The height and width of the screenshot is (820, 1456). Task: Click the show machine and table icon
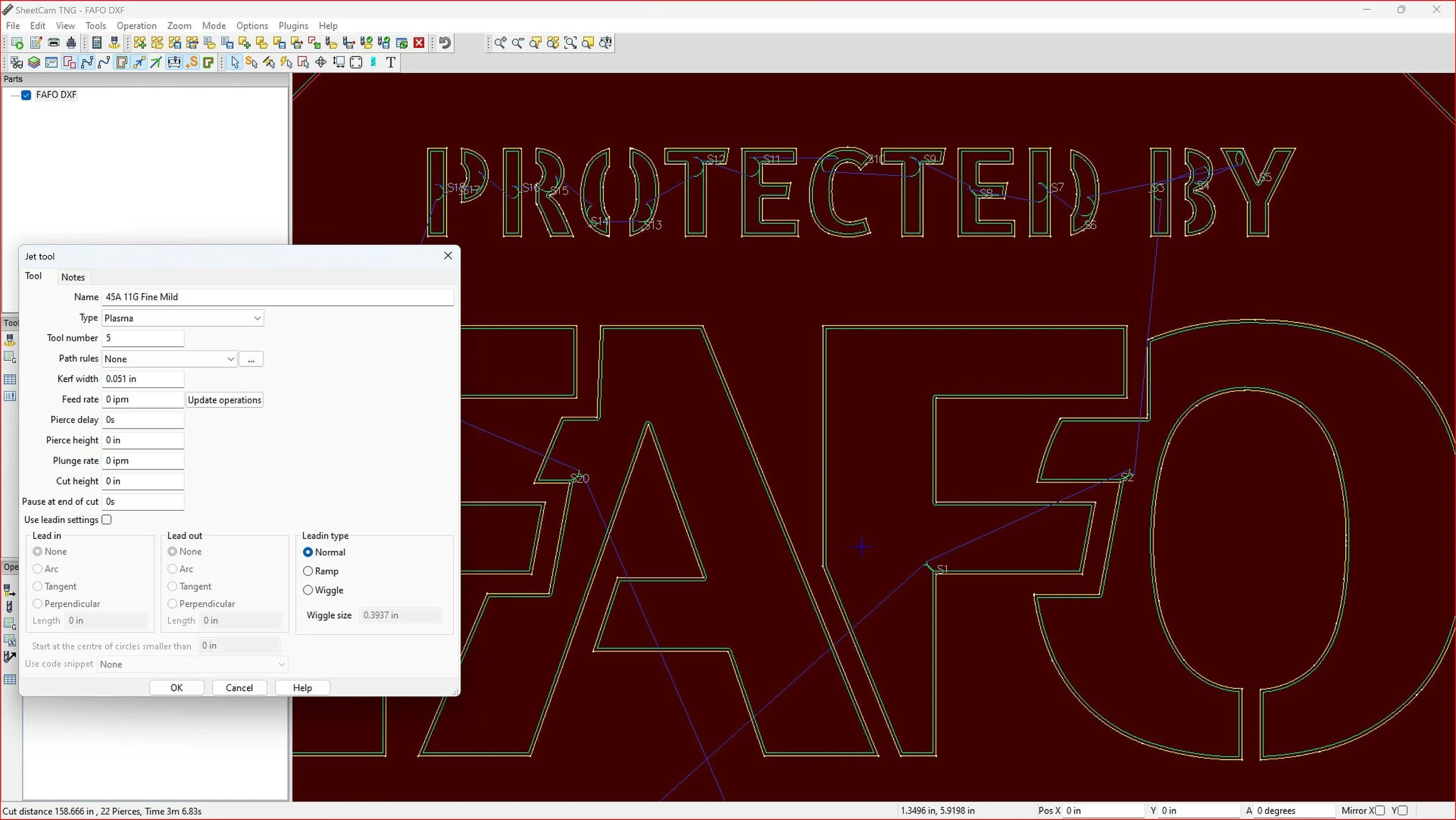[174, 62]
